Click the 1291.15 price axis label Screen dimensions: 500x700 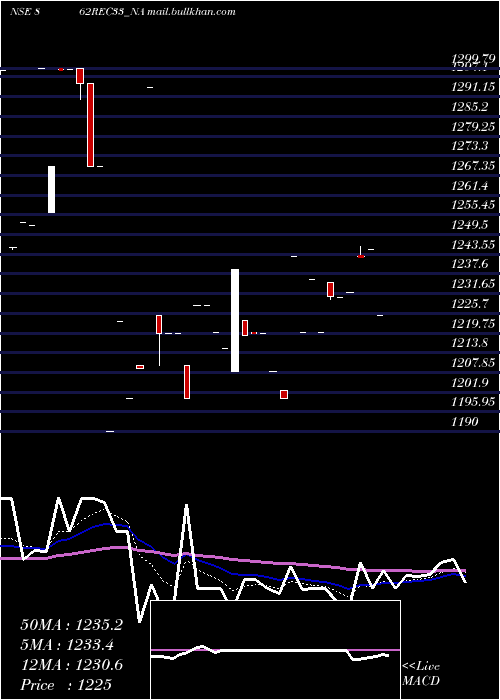click(x=473, y=87)
